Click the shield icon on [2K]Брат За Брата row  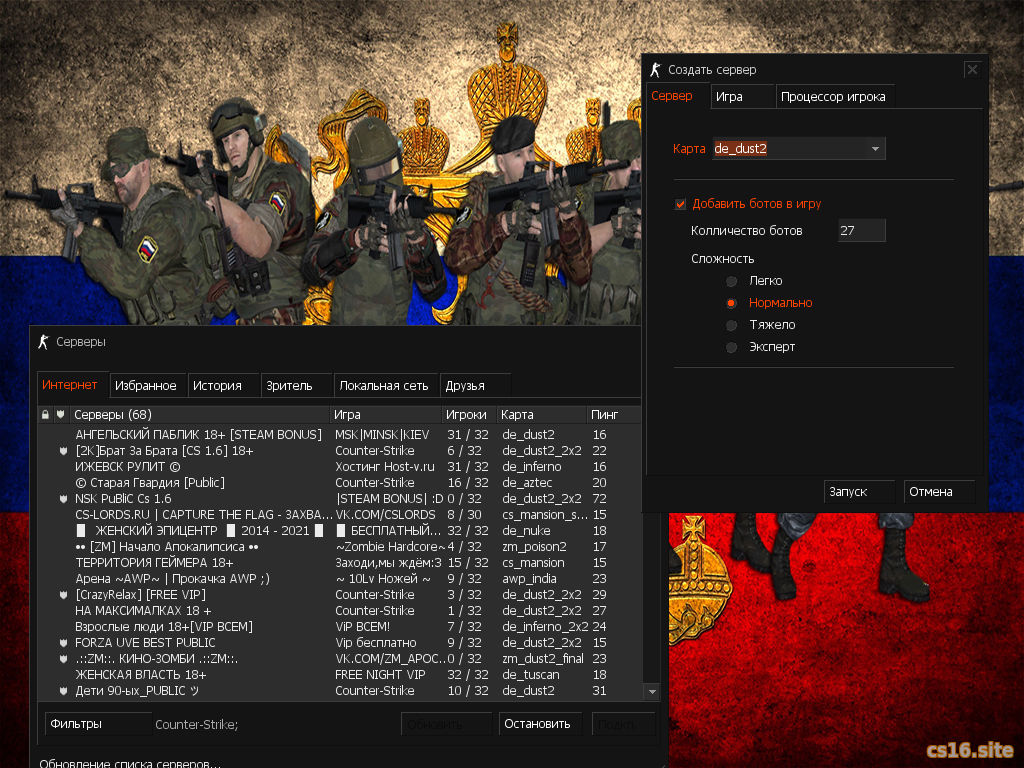tap(63, 451)
